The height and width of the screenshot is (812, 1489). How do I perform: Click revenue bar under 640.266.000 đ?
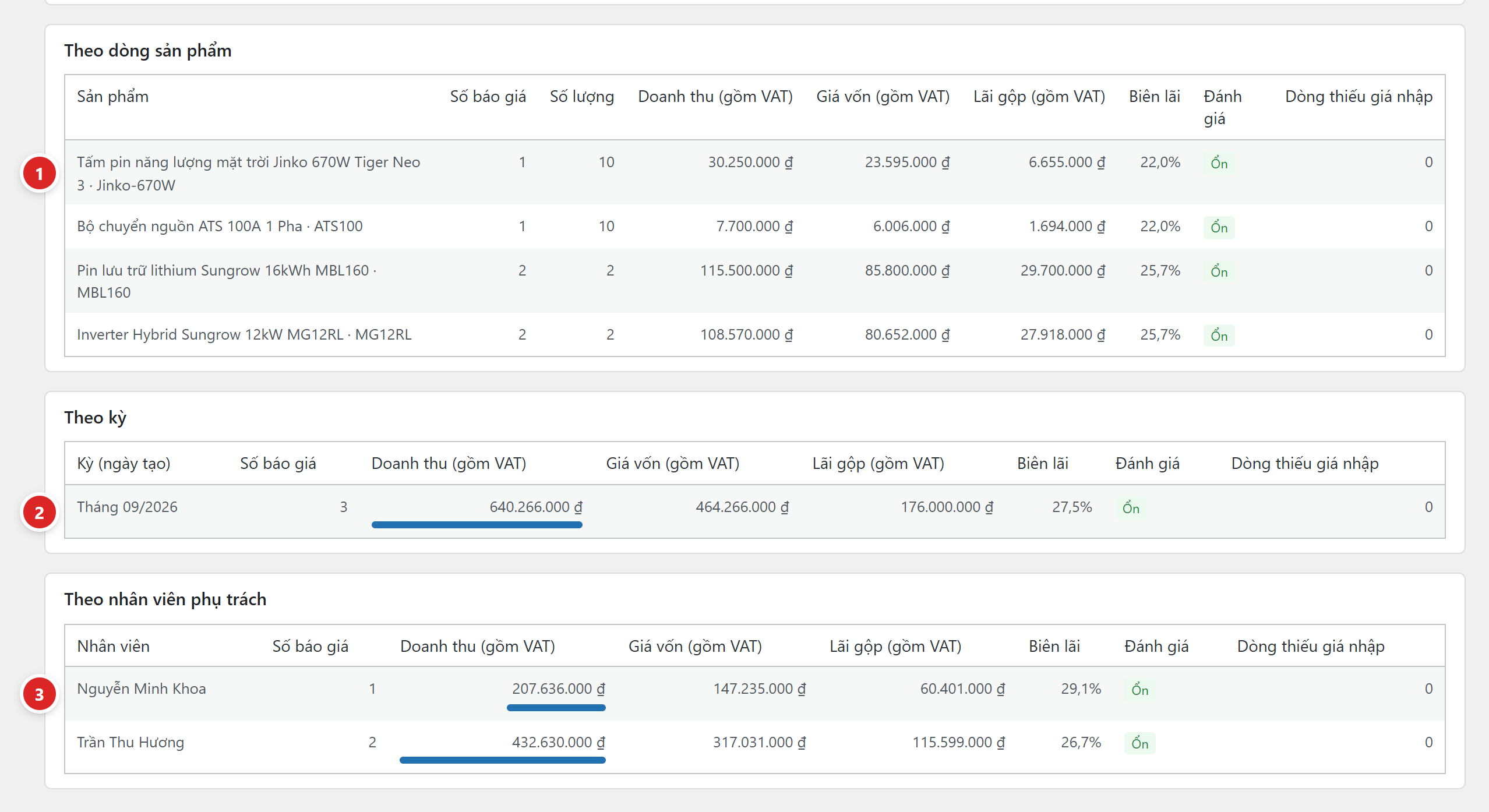pos(477,525)
